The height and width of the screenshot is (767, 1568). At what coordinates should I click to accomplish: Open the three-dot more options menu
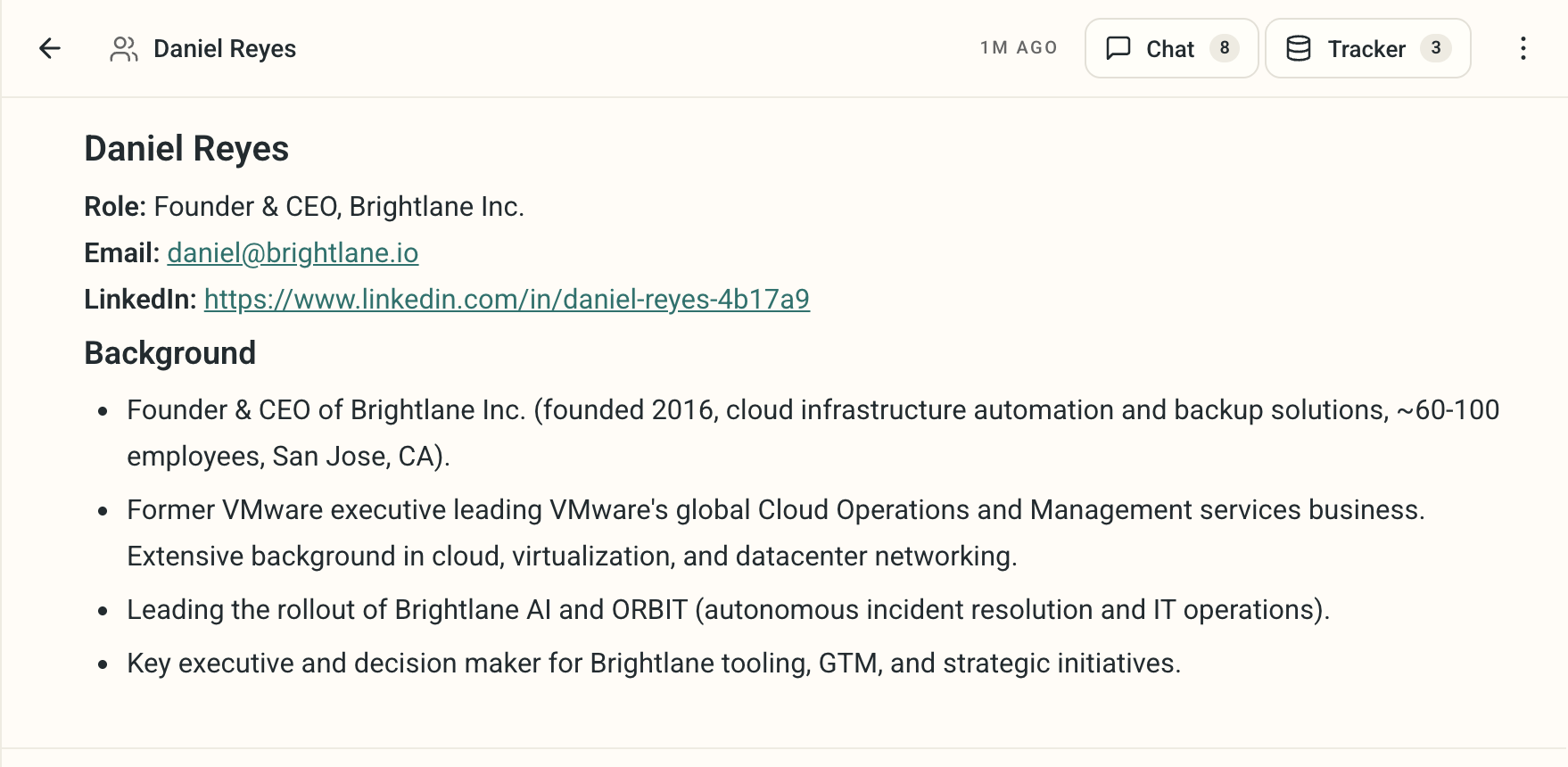point(1523,48)
